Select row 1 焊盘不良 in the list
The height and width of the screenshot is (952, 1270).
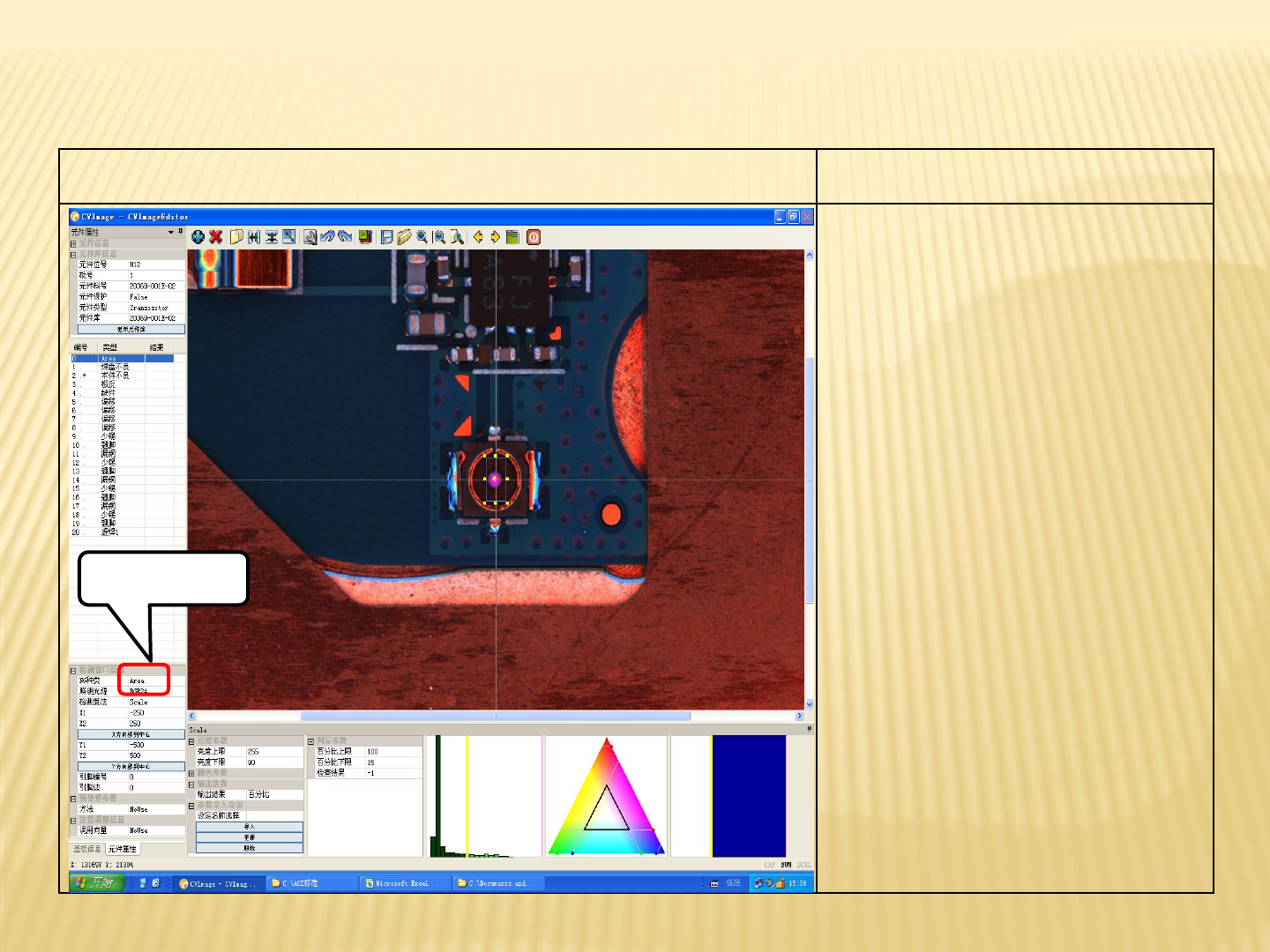[123, 368]
